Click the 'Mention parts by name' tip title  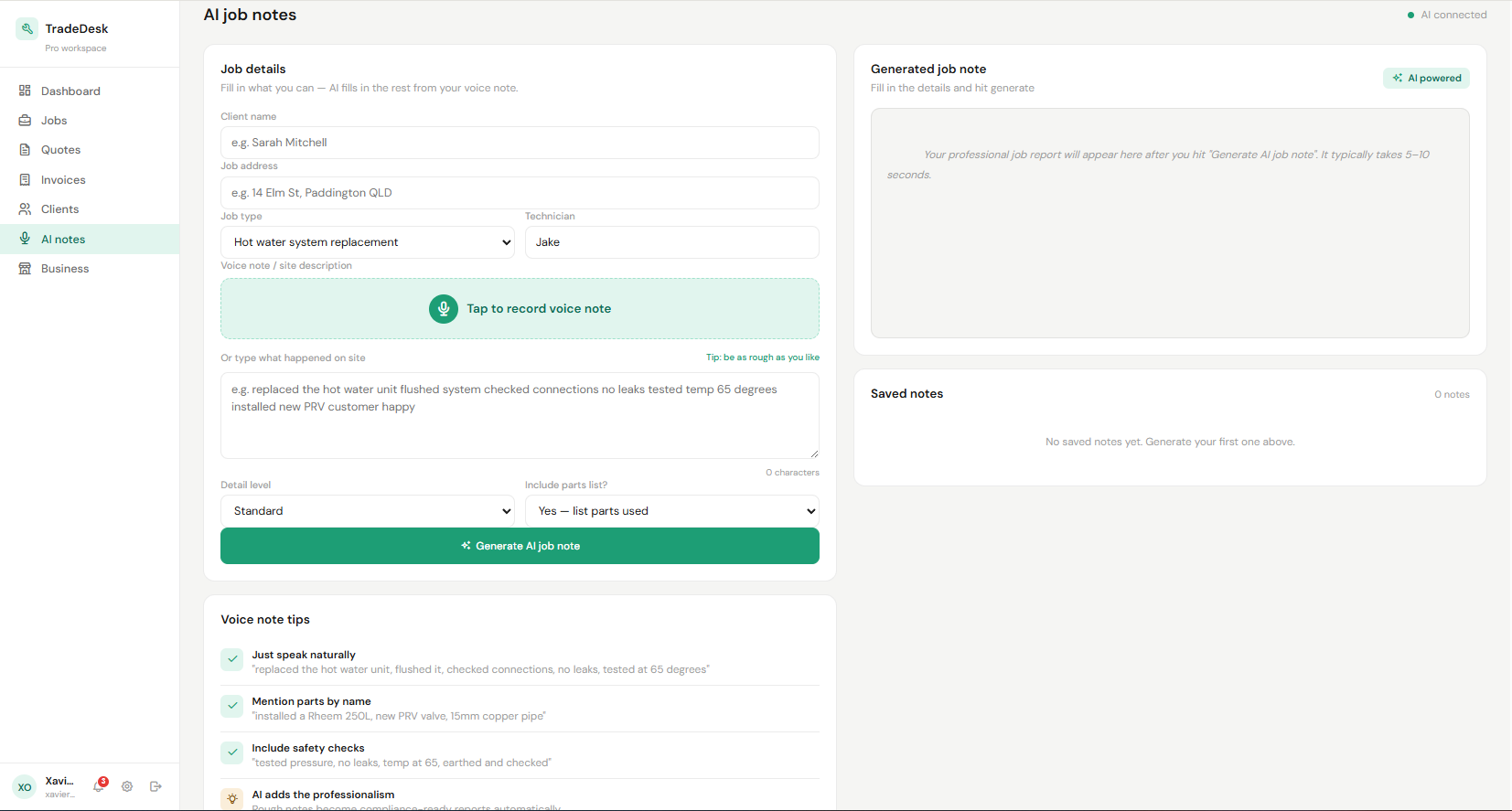click(x=311, y=701)
